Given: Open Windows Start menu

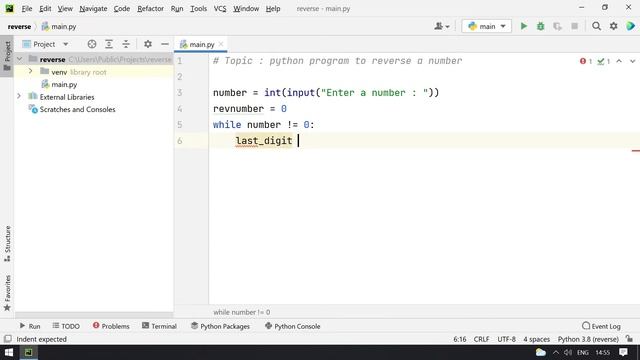Looking at the screenshot, I should coord(9,352).
